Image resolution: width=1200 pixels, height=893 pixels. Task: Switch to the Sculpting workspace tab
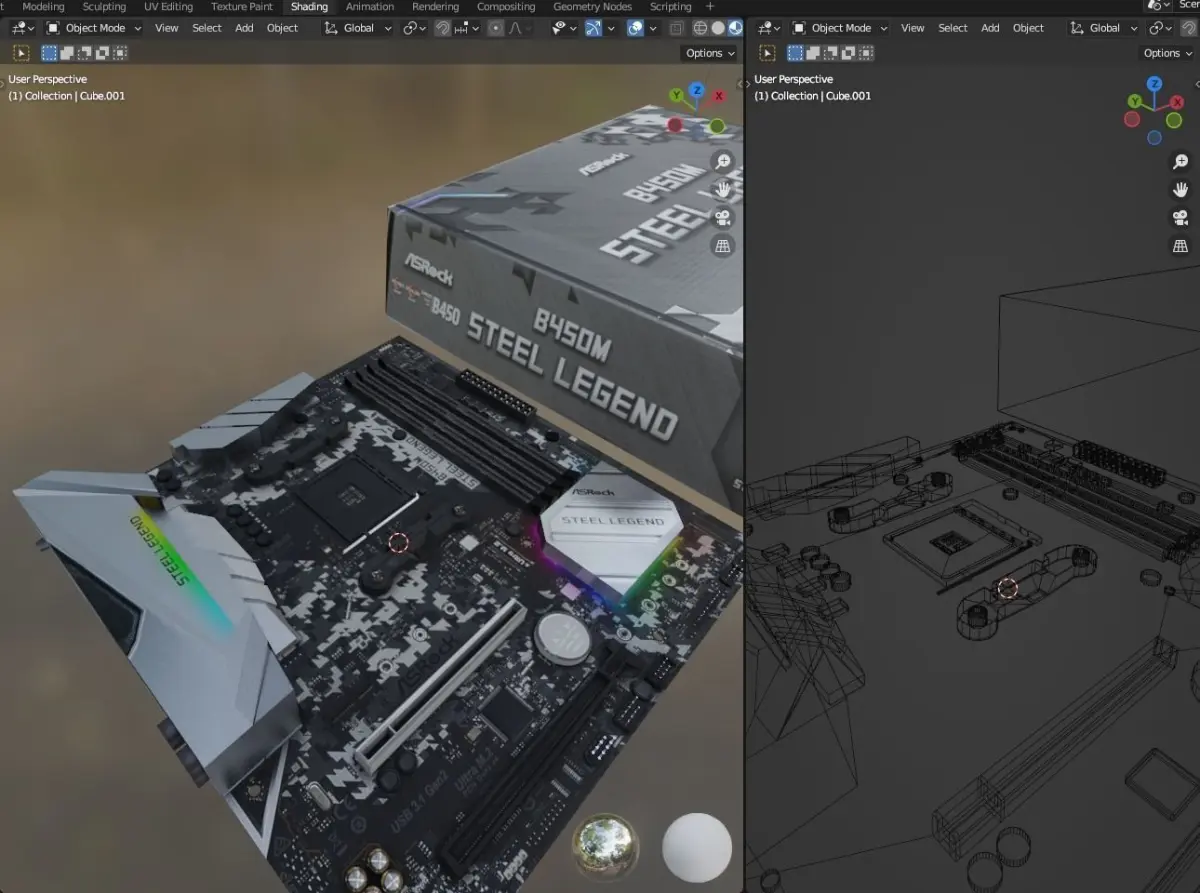(x=104, y=7)
